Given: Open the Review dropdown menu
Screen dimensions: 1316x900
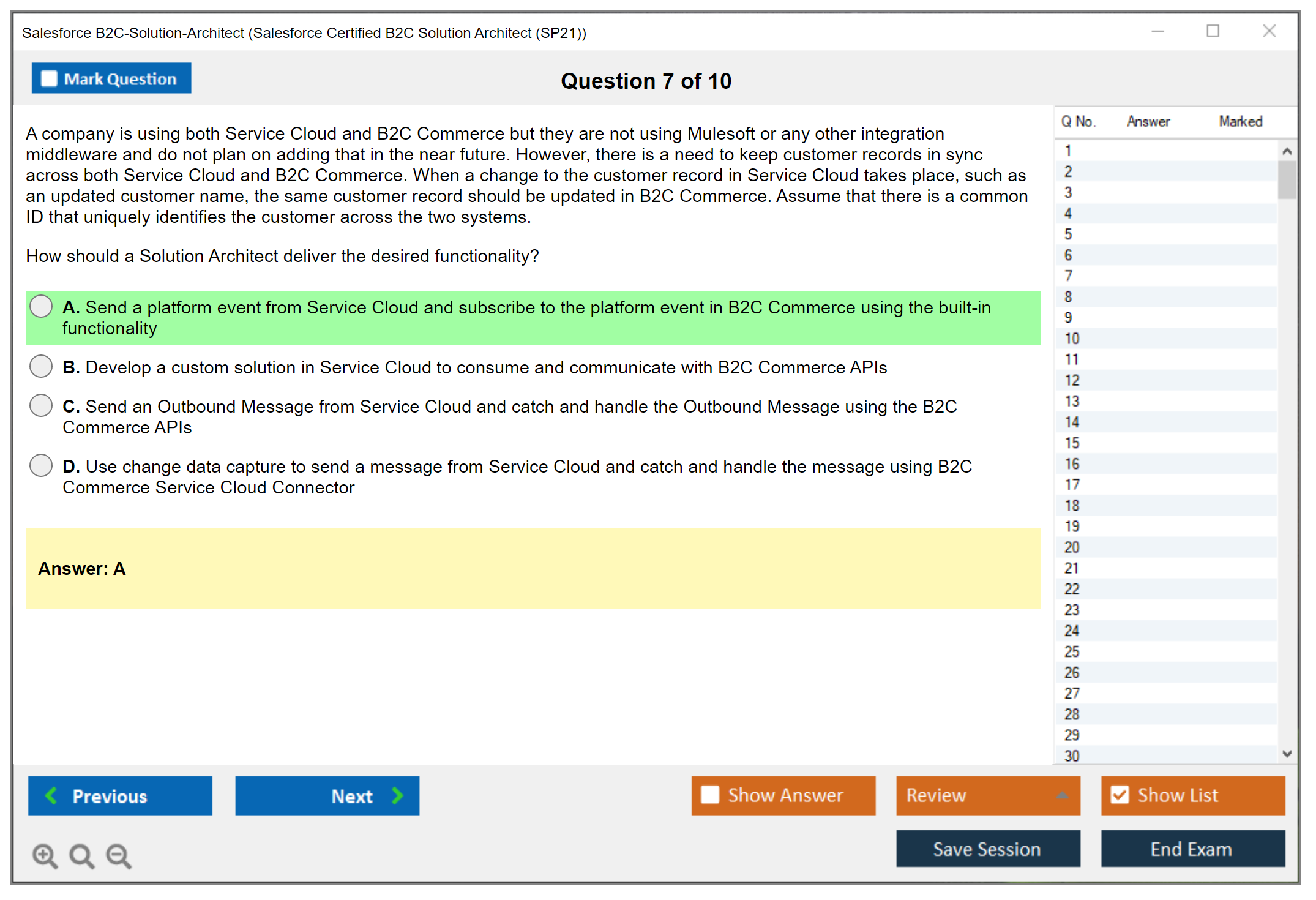Looking at the screenshot, I should click(1063, 795).
